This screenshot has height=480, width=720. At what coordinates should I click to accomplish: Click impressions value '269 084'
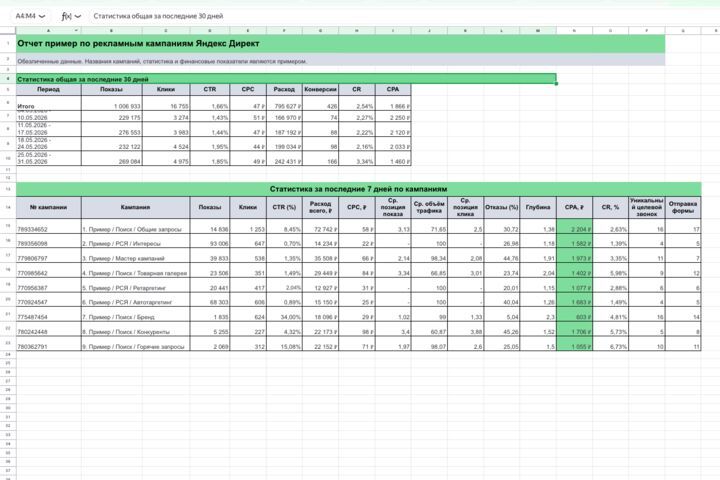[x=112, y=158]
